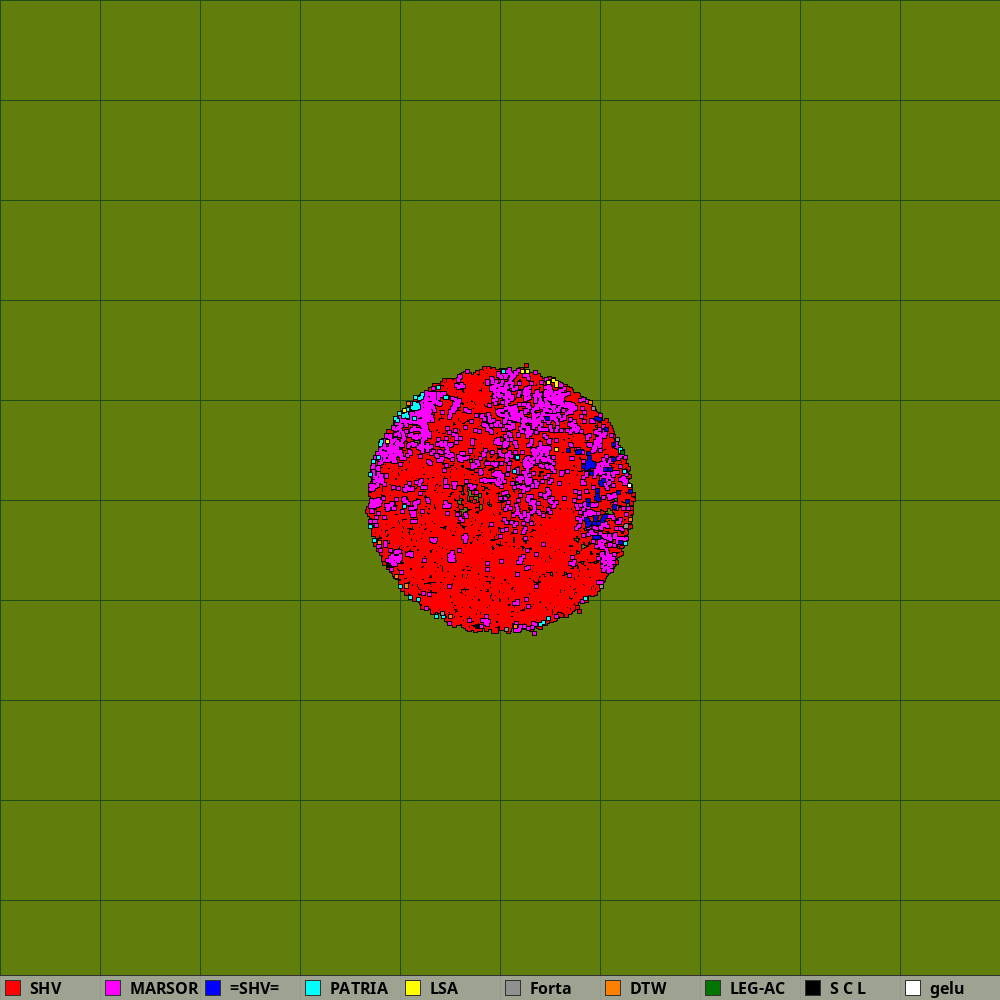Select the SHV legend label
1000x1000 pixels.
point(45,989)
